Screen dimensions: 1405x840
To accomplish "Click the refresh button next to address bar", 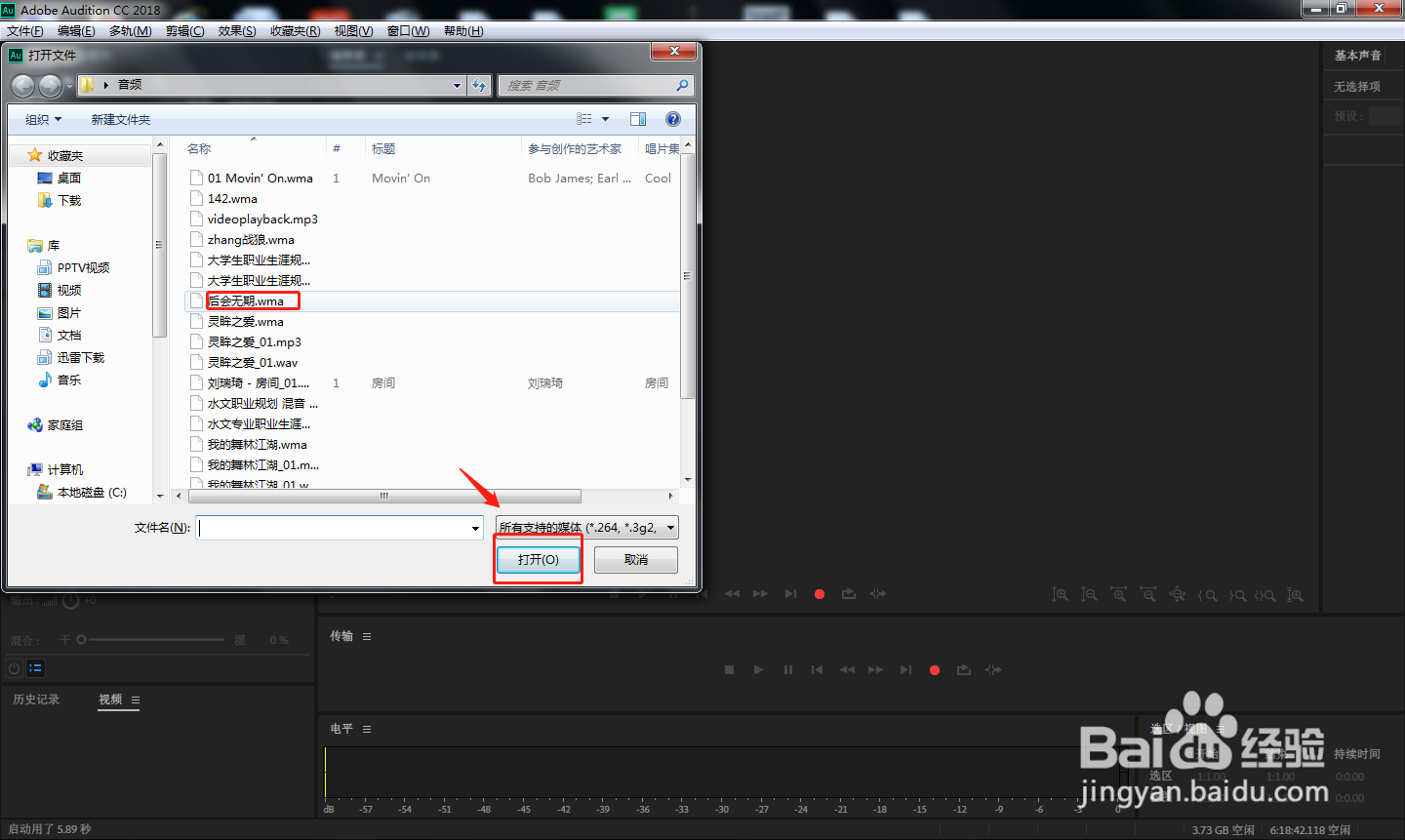I will click(479, 86).
